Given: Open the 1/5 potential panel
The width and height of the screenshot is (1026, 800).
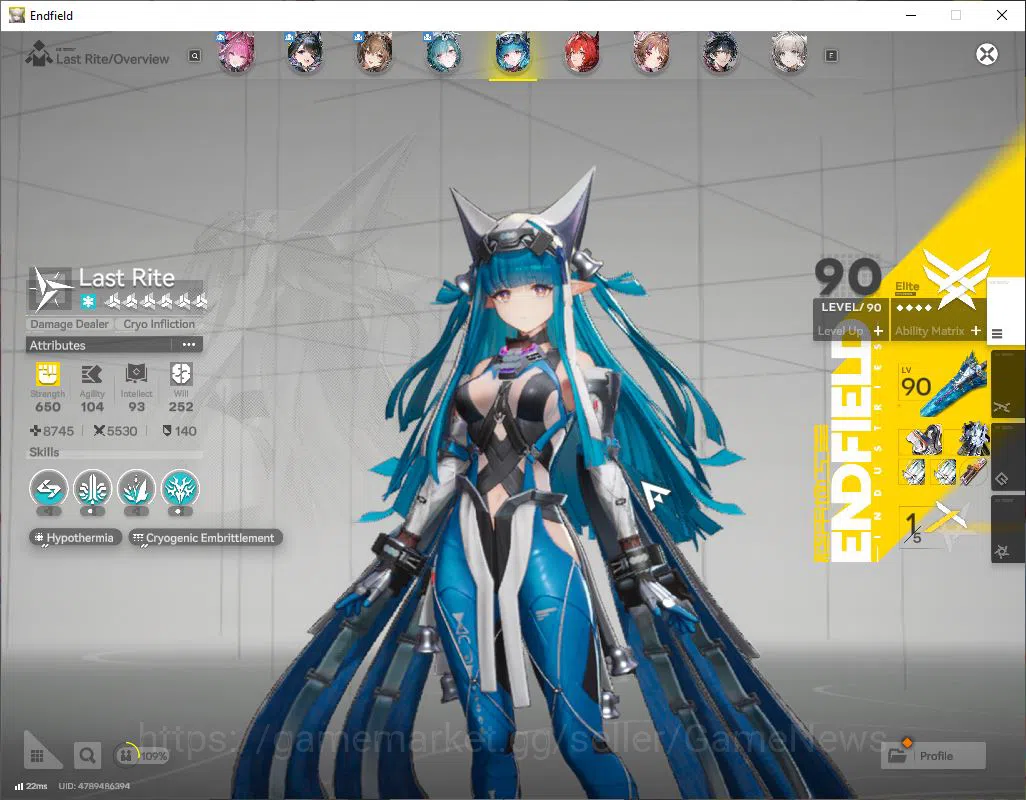Looking at the screenshot, I should (x=936, y=525).
